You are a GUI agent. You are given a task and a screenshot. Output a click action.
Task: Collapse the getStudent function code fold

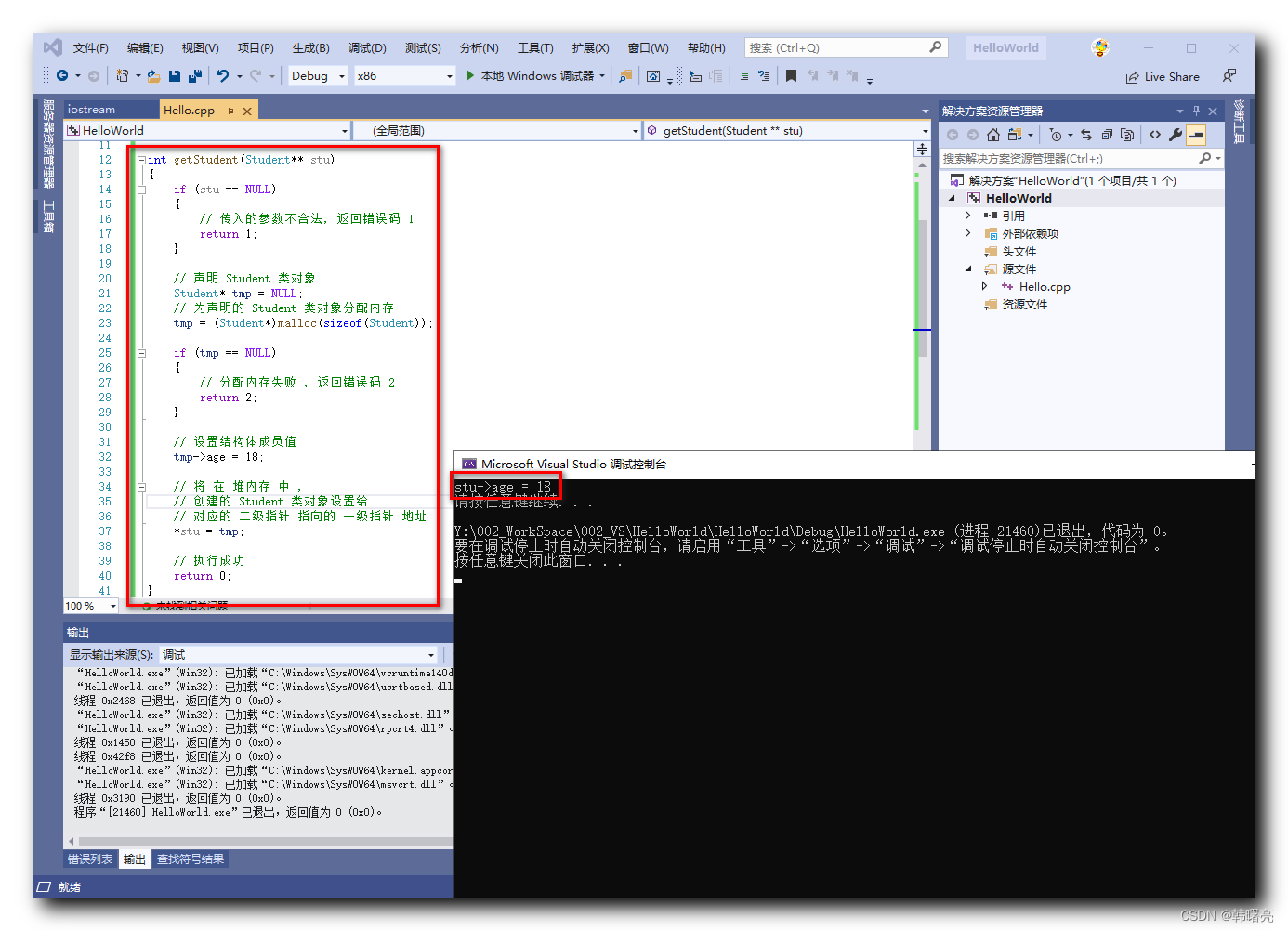click(x=141, y=160)
